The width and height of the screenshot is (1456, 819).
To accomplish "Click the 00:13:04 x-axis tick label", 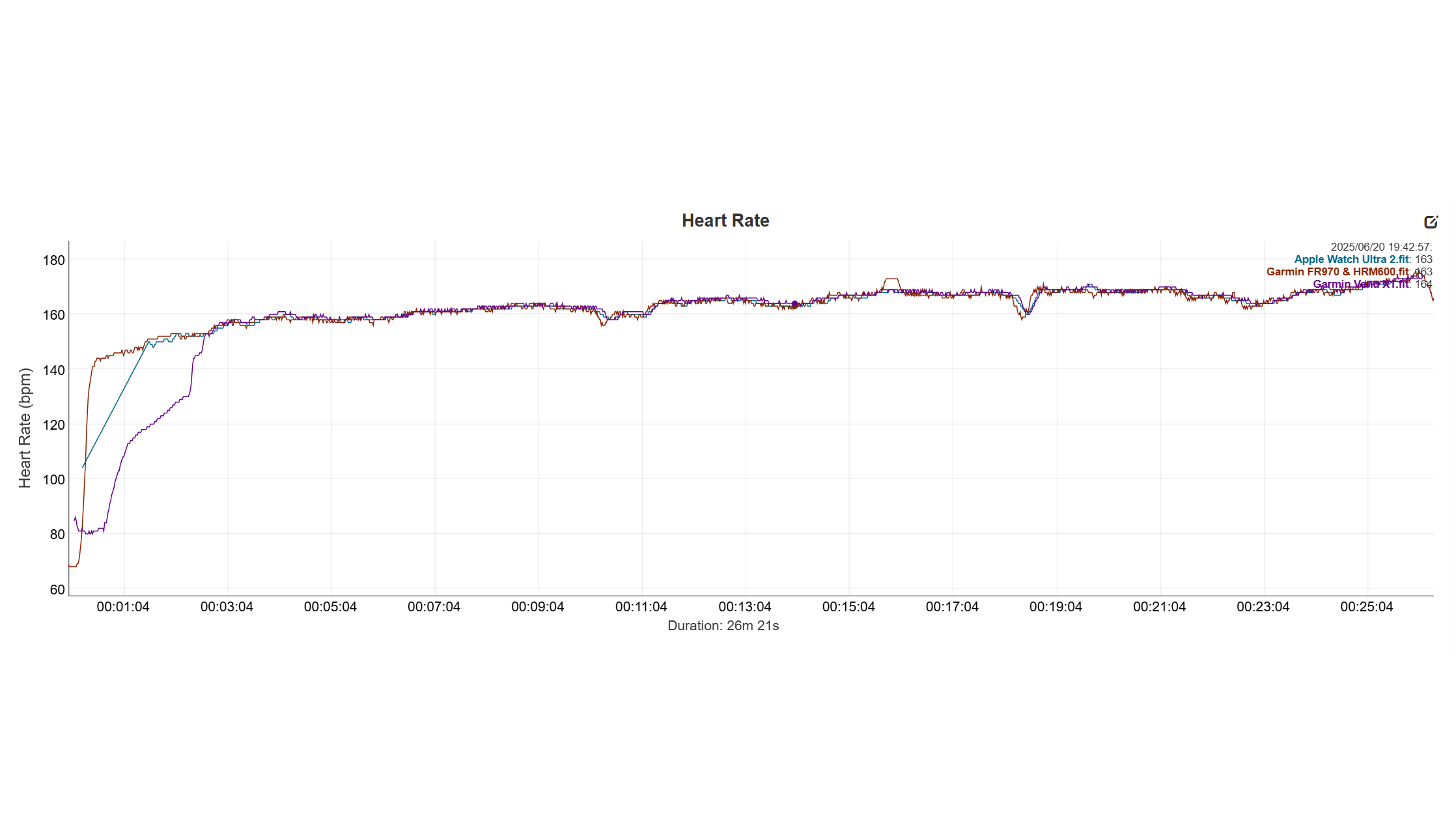I will coord(745,607).
